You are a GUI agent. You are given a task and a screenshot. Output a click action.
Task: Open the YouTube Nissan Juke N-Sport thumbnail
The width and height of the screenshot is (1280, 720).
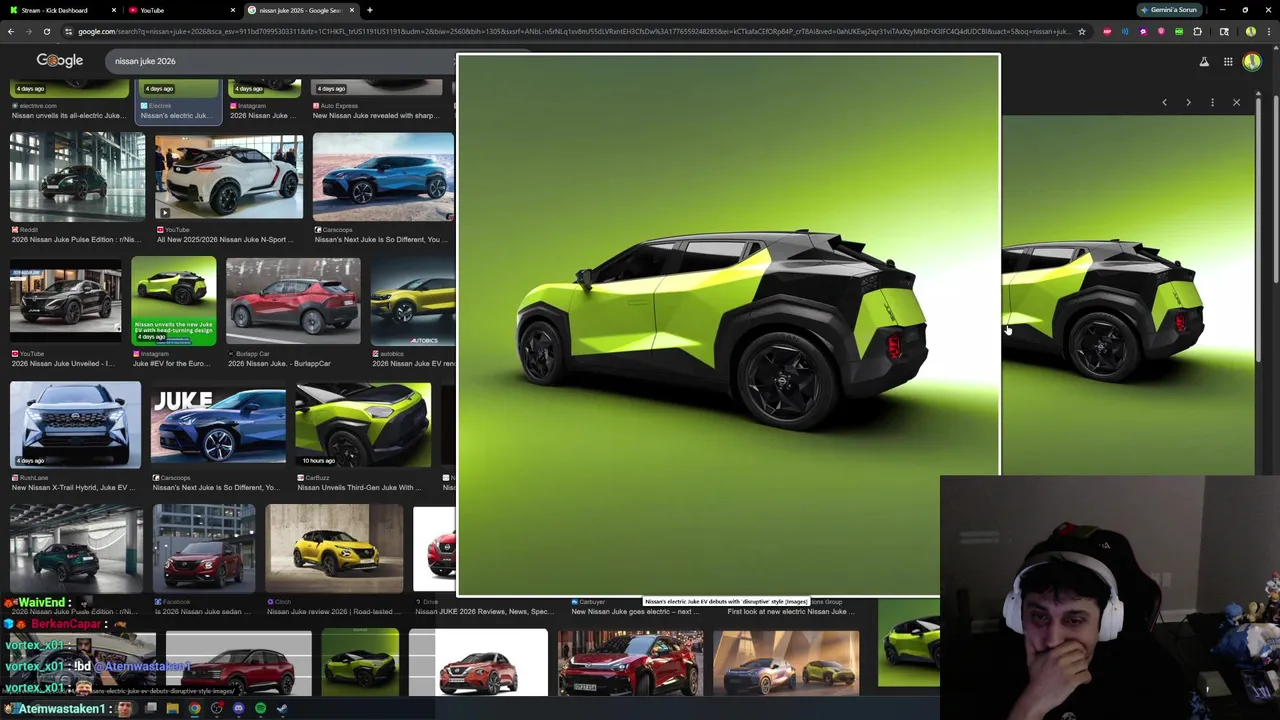229,176
